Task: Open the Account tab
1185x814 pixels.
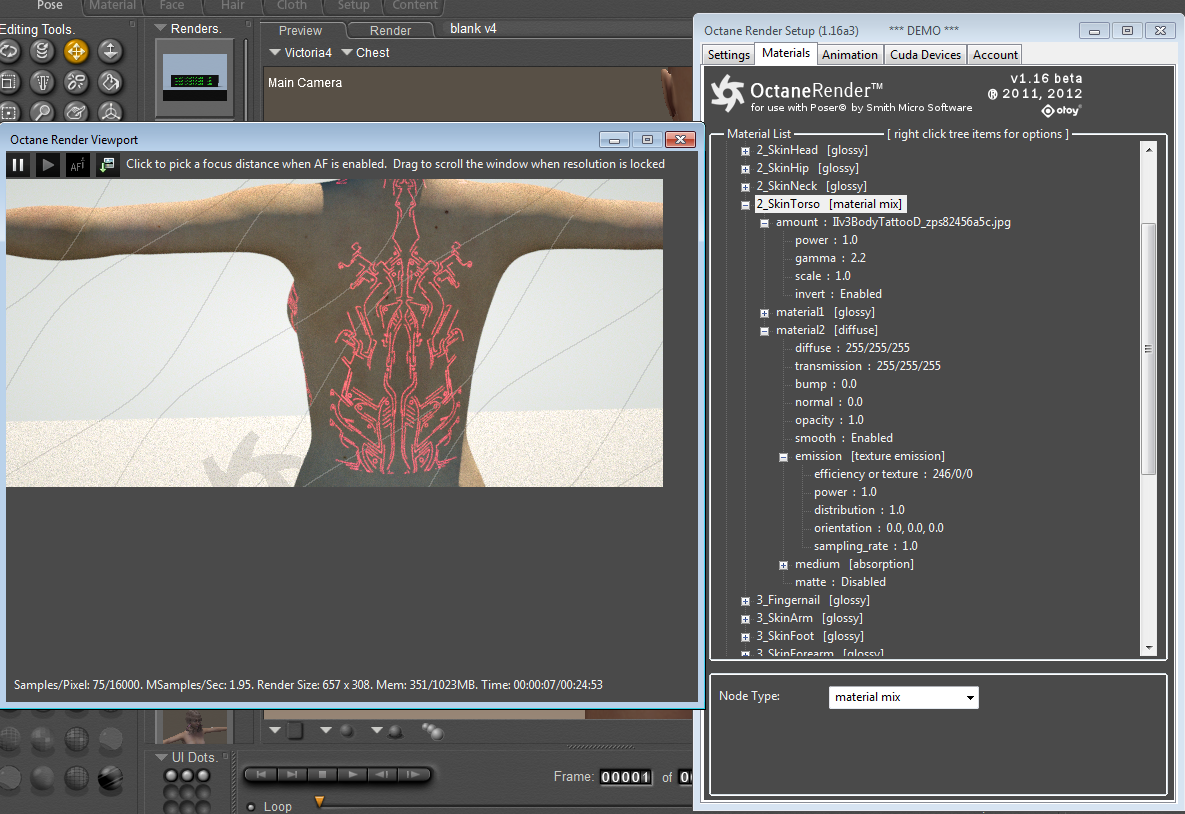Action: coord(995,54)
